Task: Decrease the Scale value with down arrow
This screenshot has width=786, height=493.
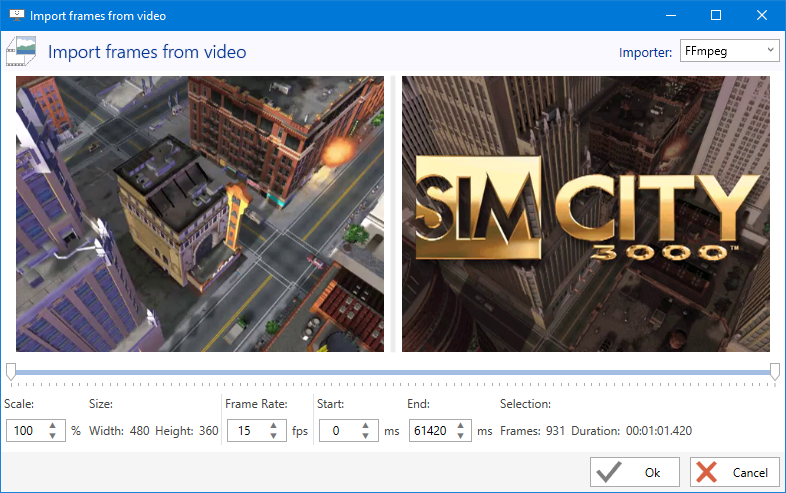Action: (53, 435)
